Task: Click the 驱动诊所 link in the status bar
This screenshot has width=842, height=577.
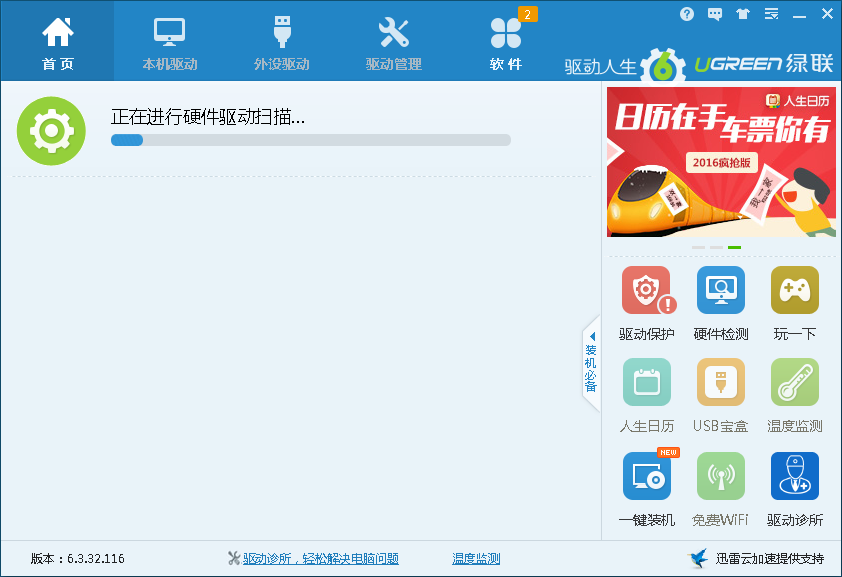Action: pos(320,559)
